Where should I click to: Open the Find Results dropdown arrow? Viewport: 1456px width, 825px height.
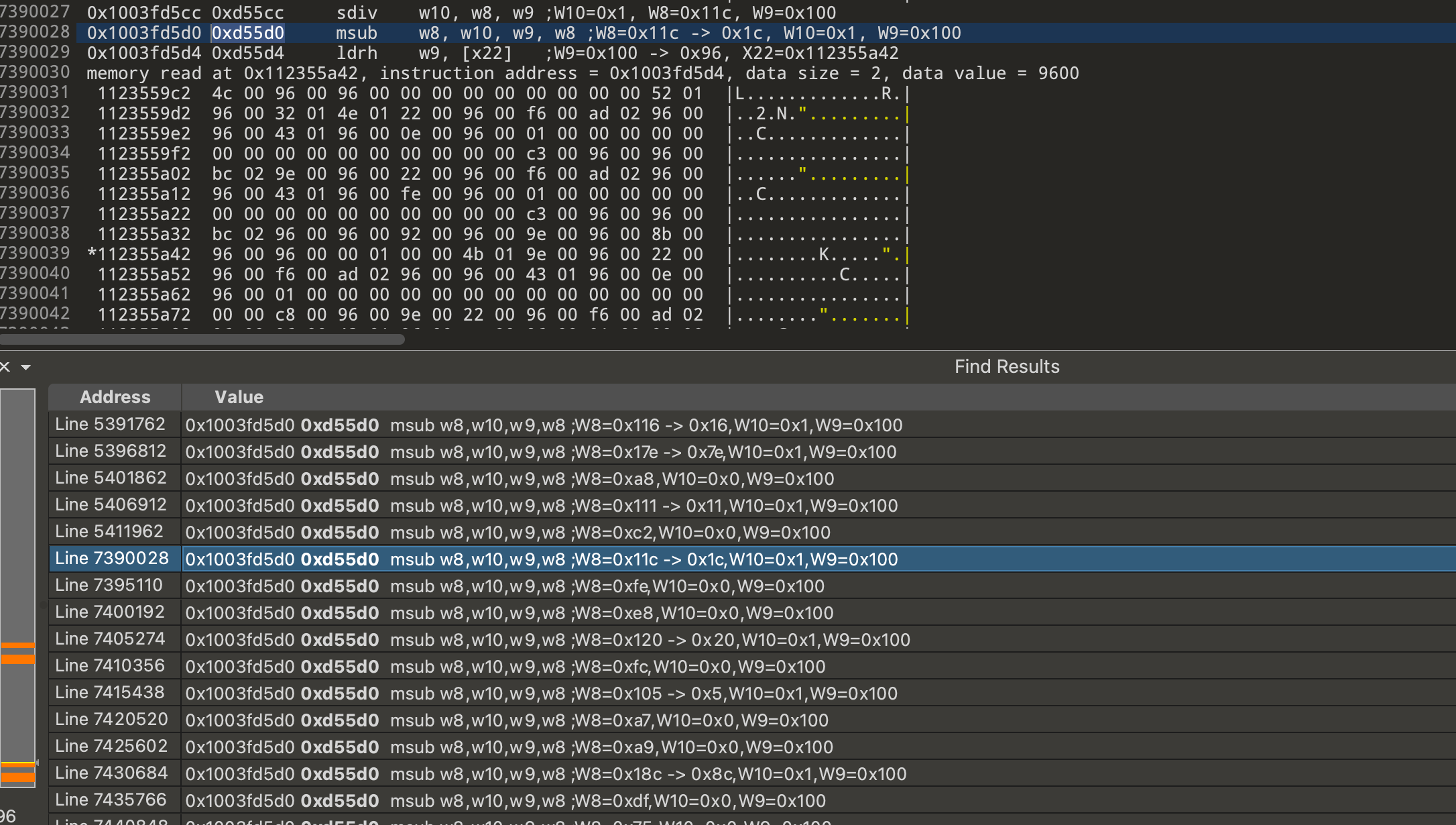[26, 367]
